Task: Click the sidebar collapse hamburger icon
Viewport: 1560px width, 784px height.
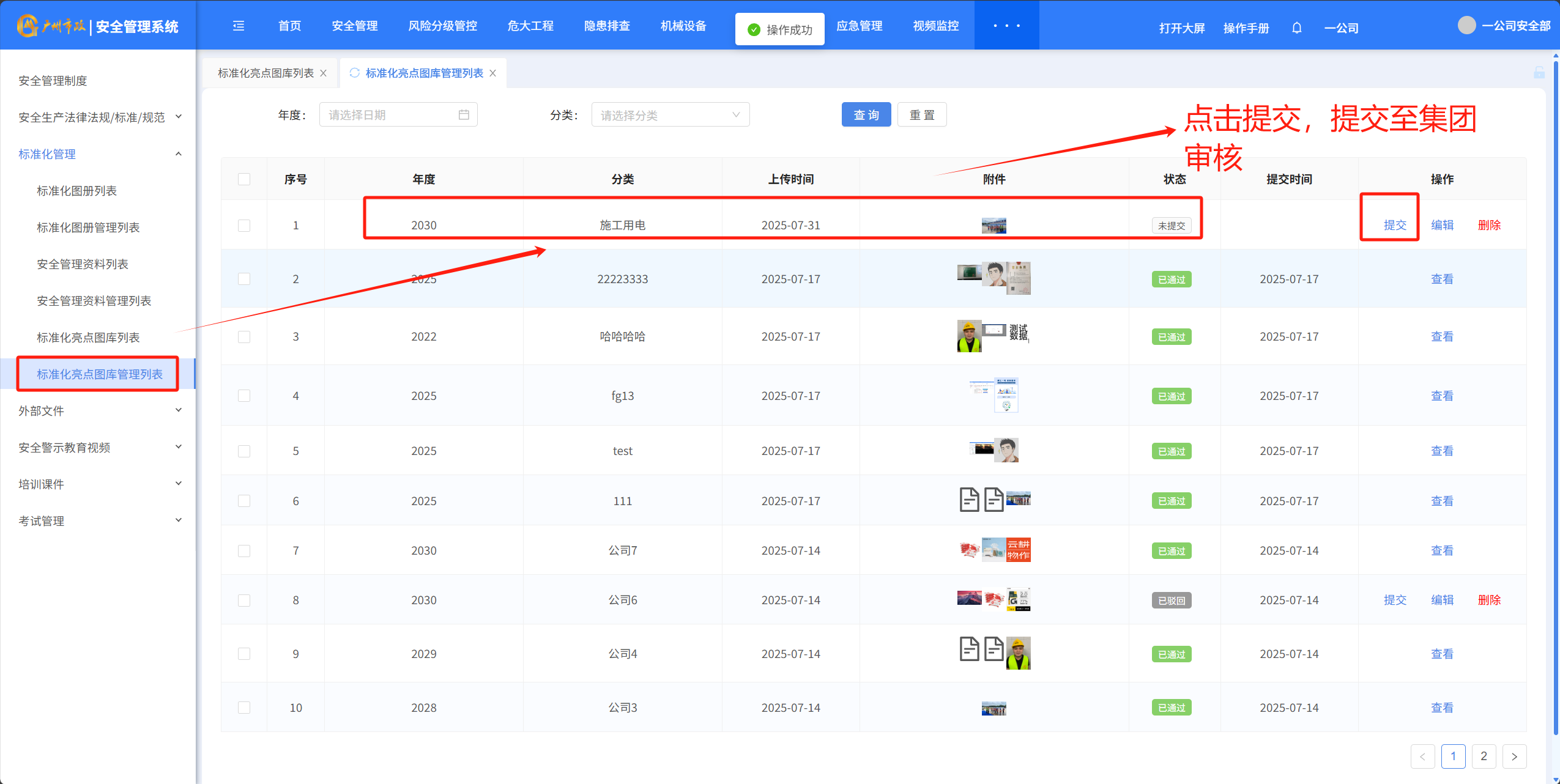Action: (x=239, y=26)
